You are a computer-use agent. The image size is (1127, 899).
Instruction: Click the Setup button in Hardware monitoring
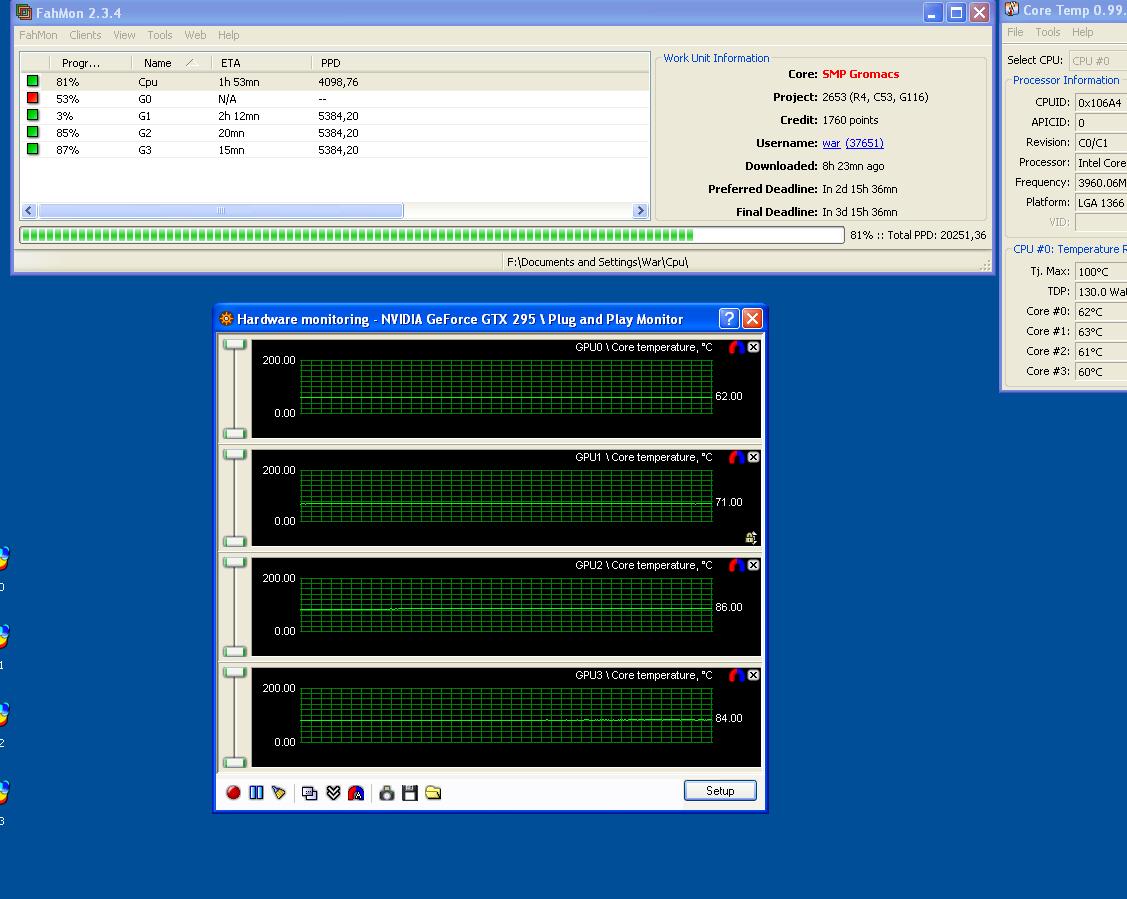(x=720, y=790)
